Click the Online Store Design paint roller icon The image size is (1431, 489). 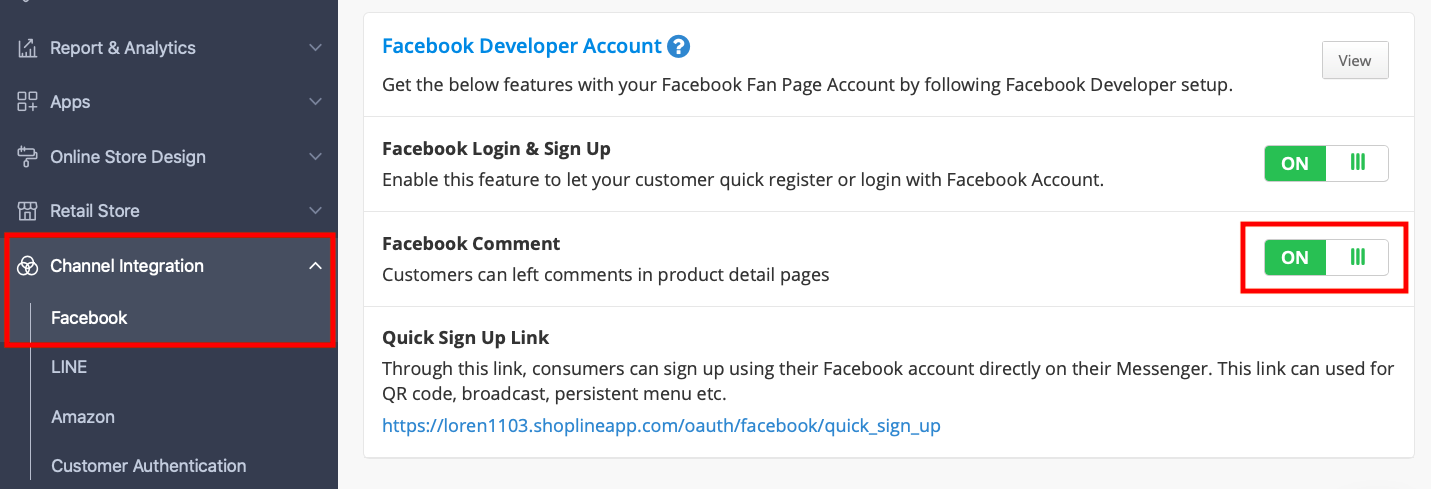pos(28,157)
